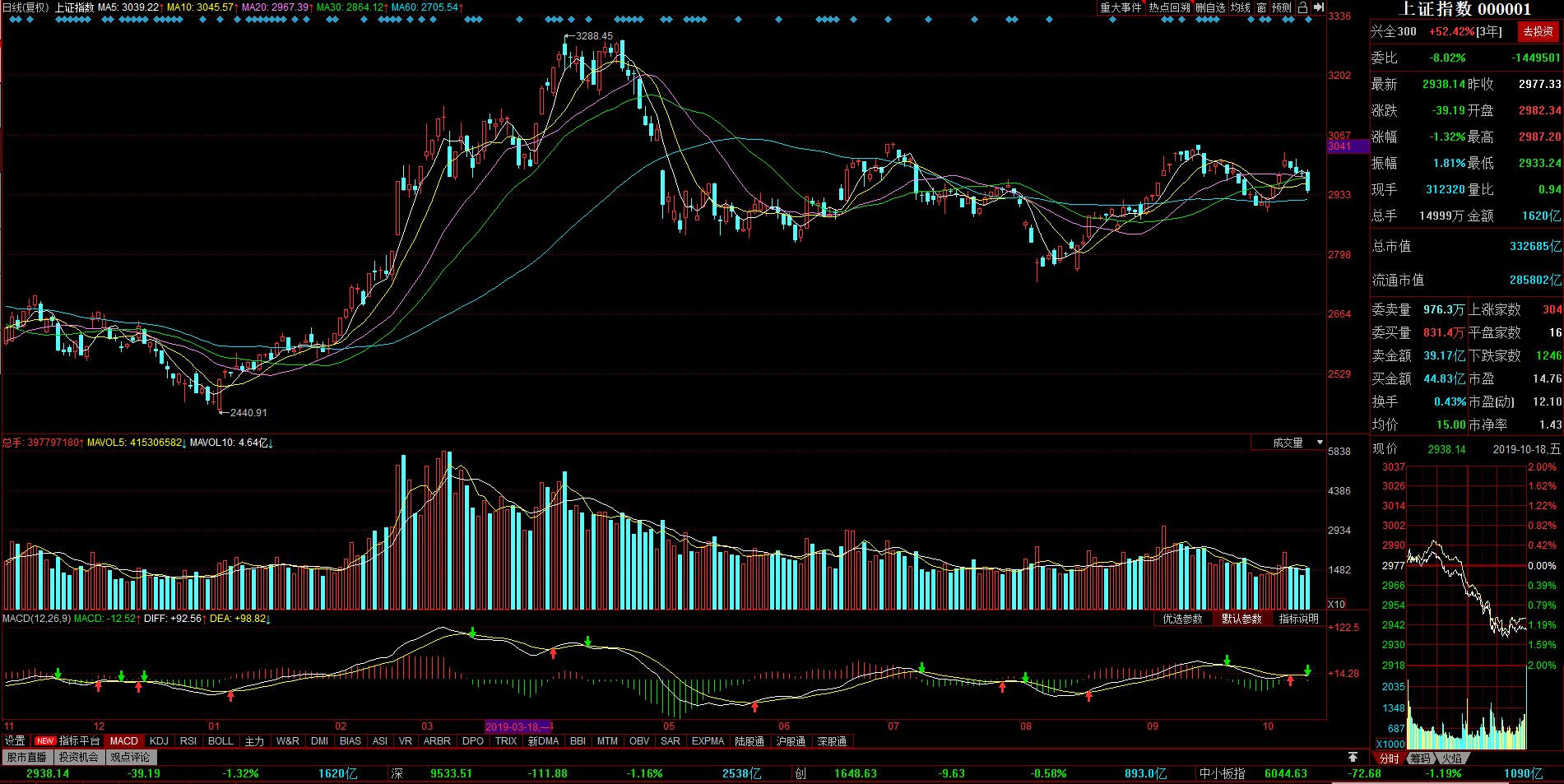Screen dimensions: 1564x784
Task: Switch to BIAS indicator tab
Action: [x=350, y=741]
